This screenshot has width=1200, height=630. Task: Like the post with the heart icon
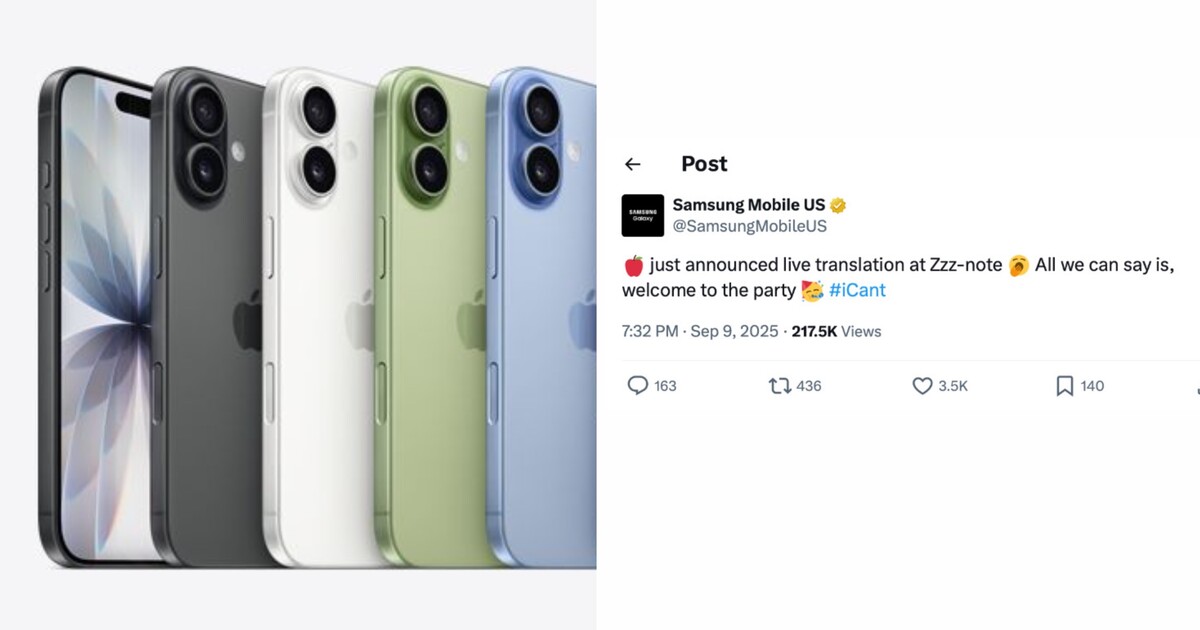[921, 385]
